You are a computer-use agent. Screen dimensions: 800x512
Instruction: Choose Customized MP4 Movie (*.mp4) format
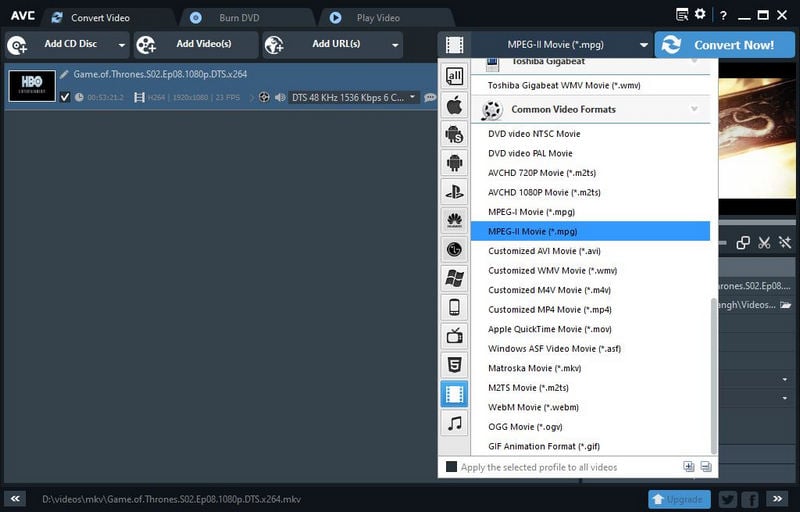pos(590,310)
